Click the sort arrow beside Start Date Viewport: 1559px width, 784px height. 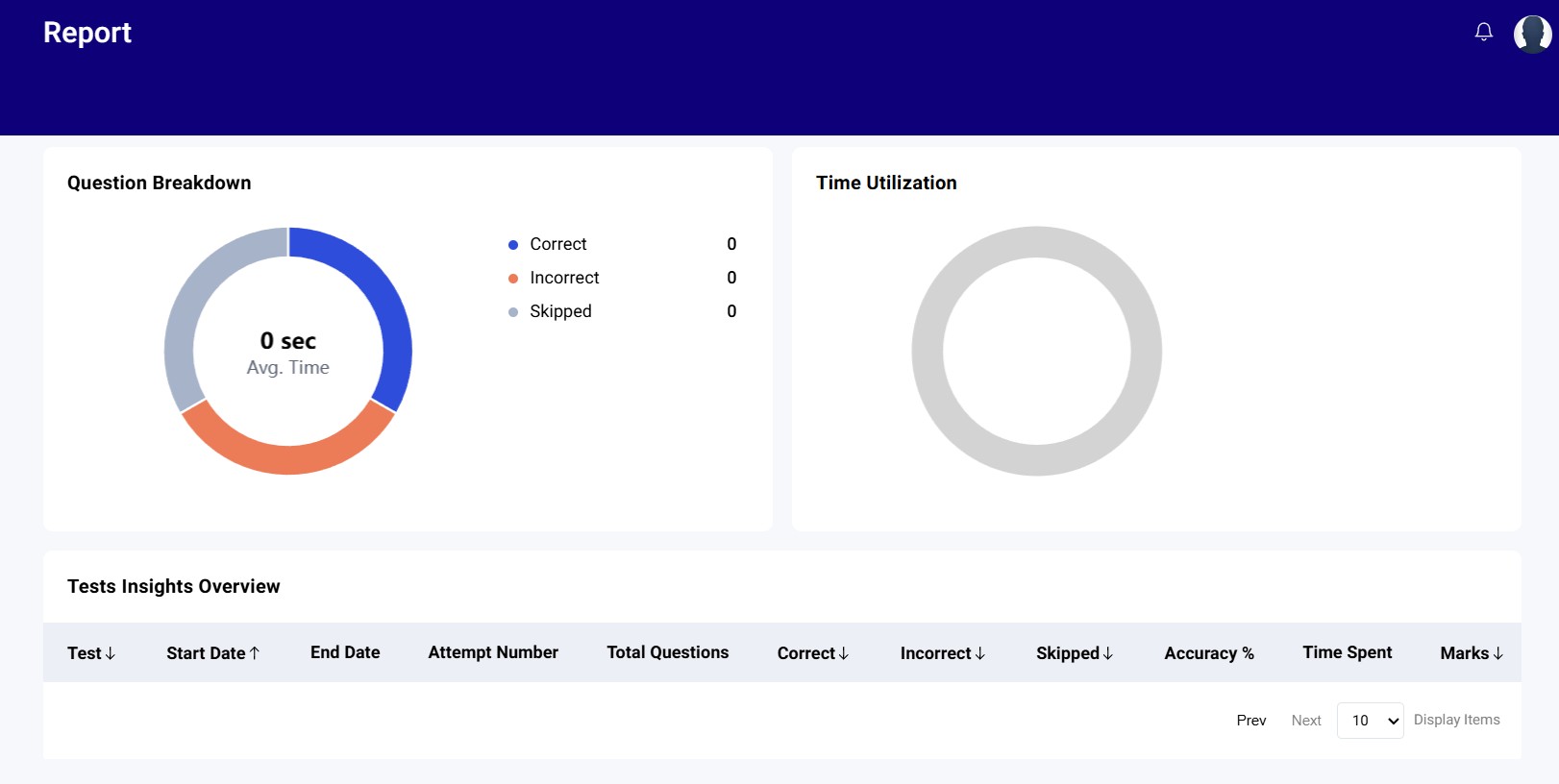point(255,653)
